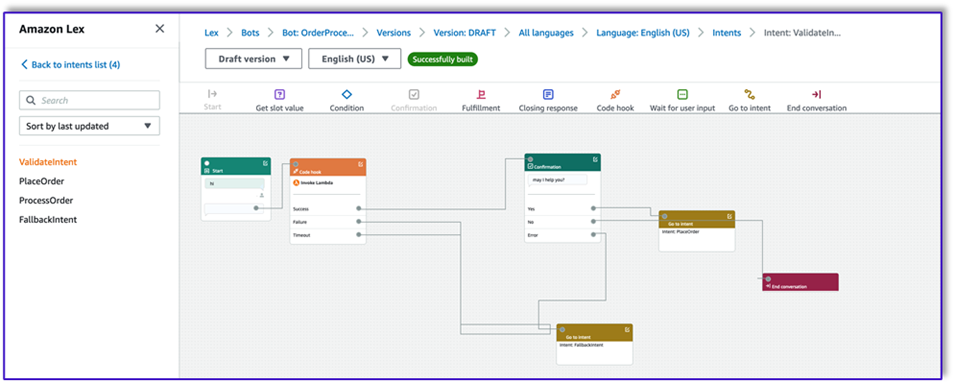
Task: Focus the intents Search field
Action: pos(89,100)
